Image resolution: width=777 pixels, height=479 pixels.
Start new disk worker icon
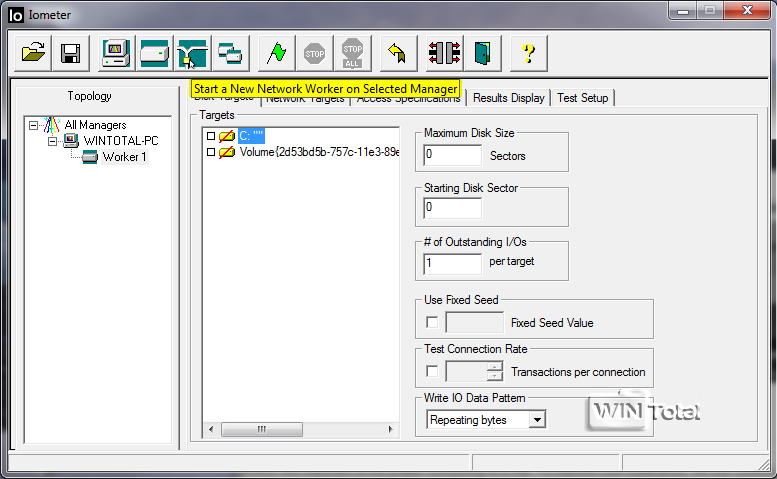[154, 53]
